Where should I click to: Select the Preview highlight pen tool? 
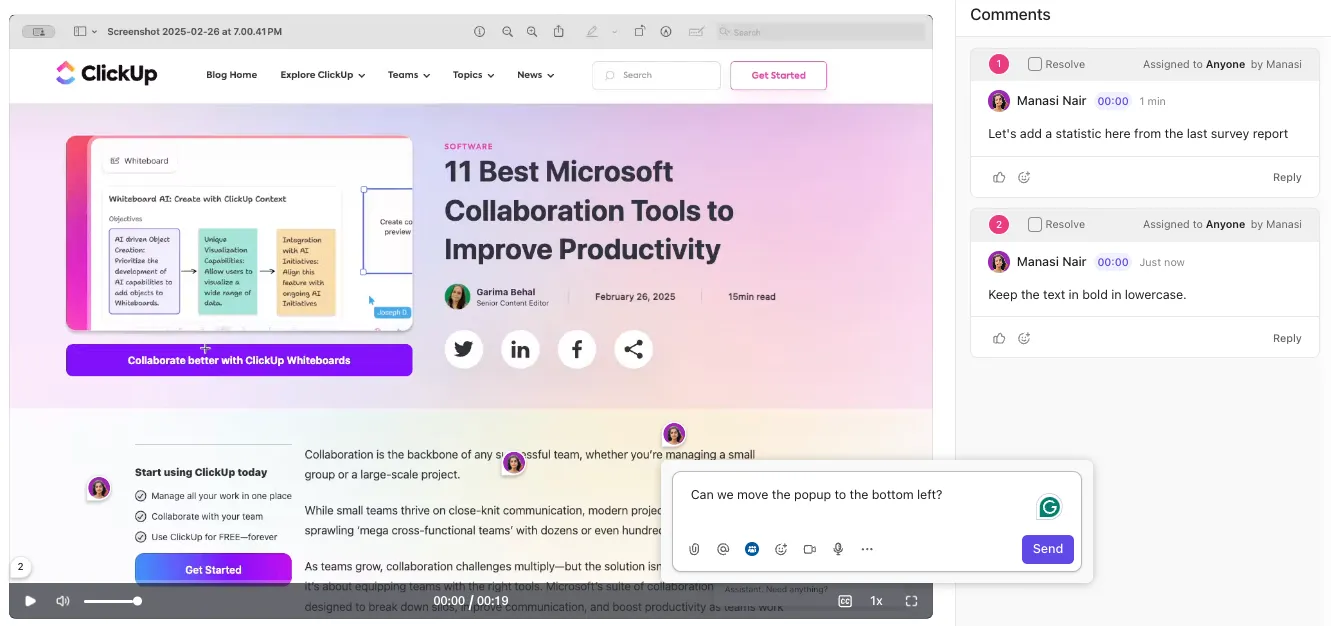tap(592, 32)
